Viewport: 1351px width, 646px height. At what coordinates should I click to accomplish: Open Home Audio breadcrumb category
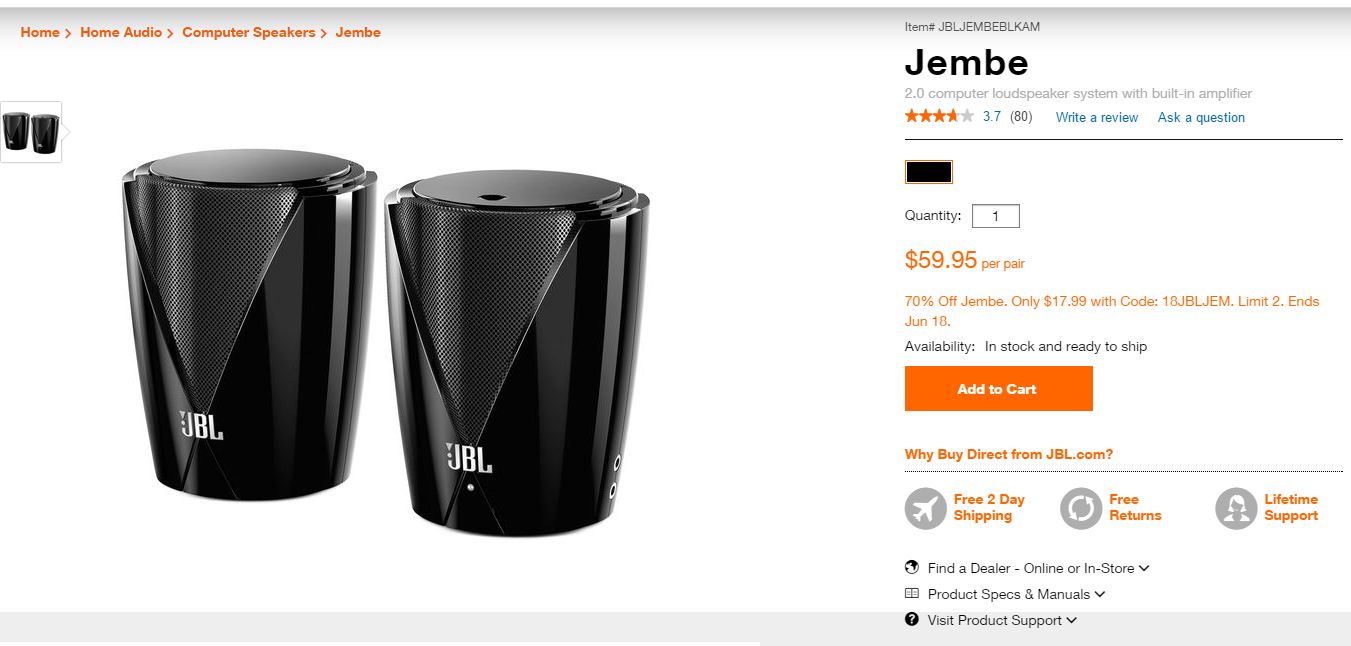point(121,32)
